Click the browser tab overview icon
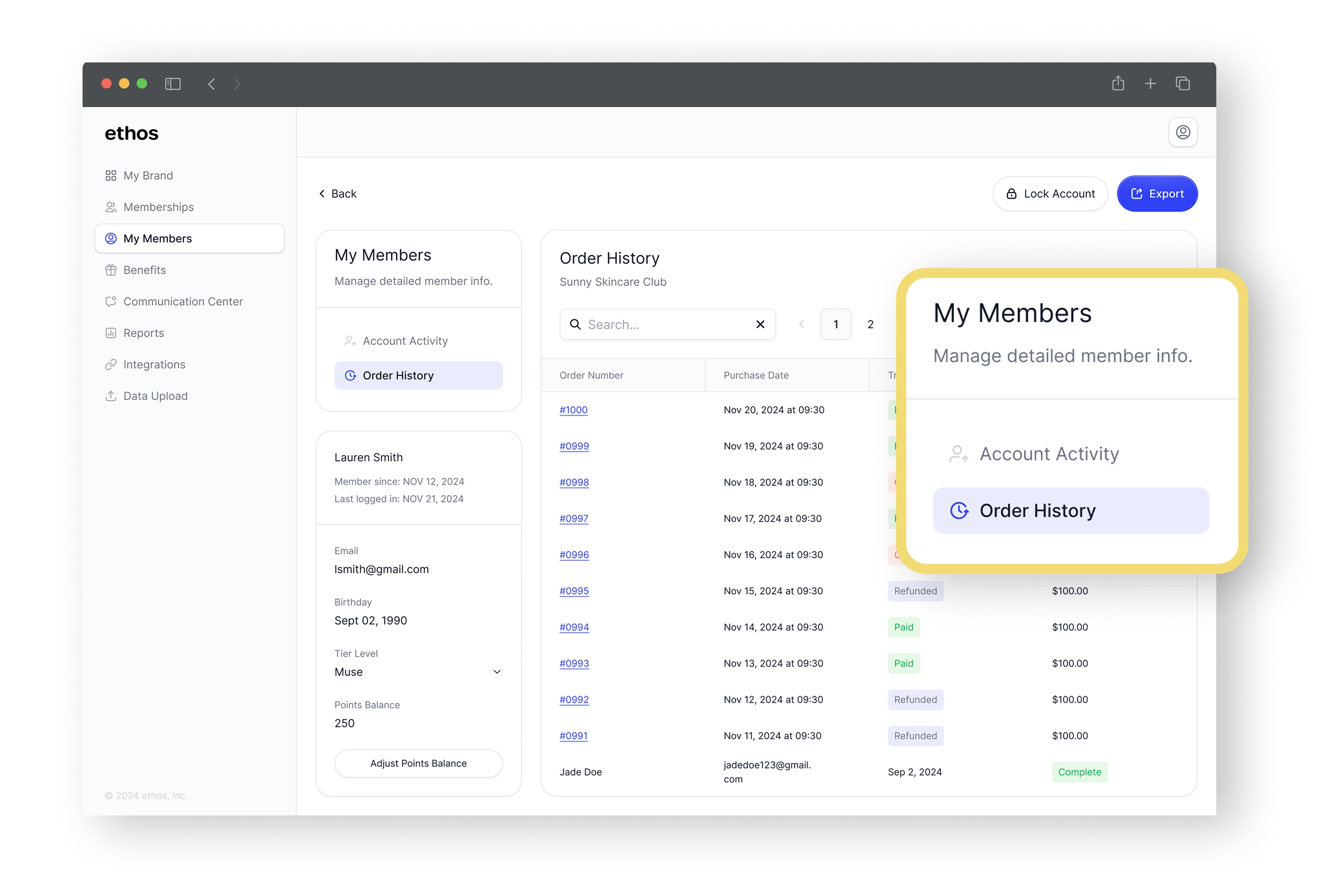The height and width of the screenshot is (896, 1319). (x=1182, y=84)
